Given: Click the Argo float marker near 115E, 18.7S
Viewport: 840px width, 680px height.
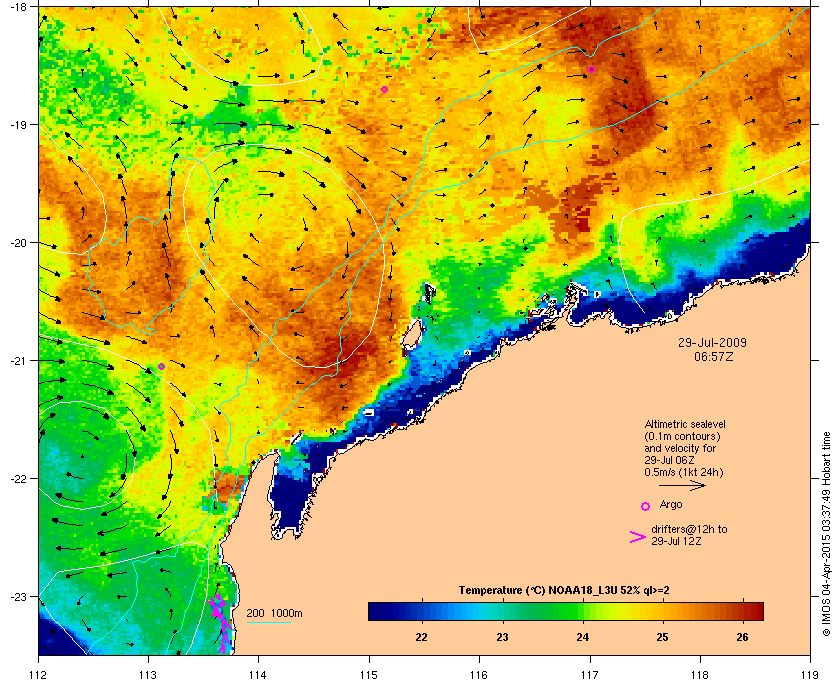Looking at the screenshot, I should tap(385, 89).
